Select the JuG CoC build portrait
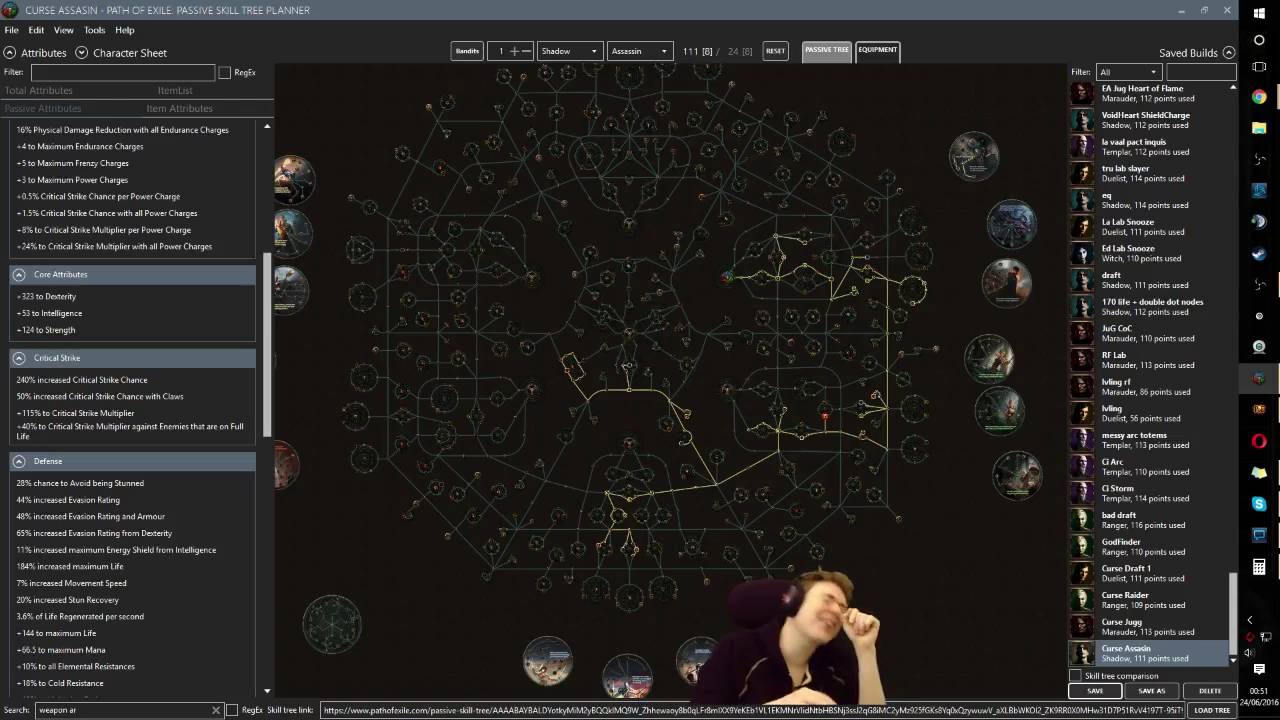Viewport: 1280px width, 720px height. click(1082, 333)
